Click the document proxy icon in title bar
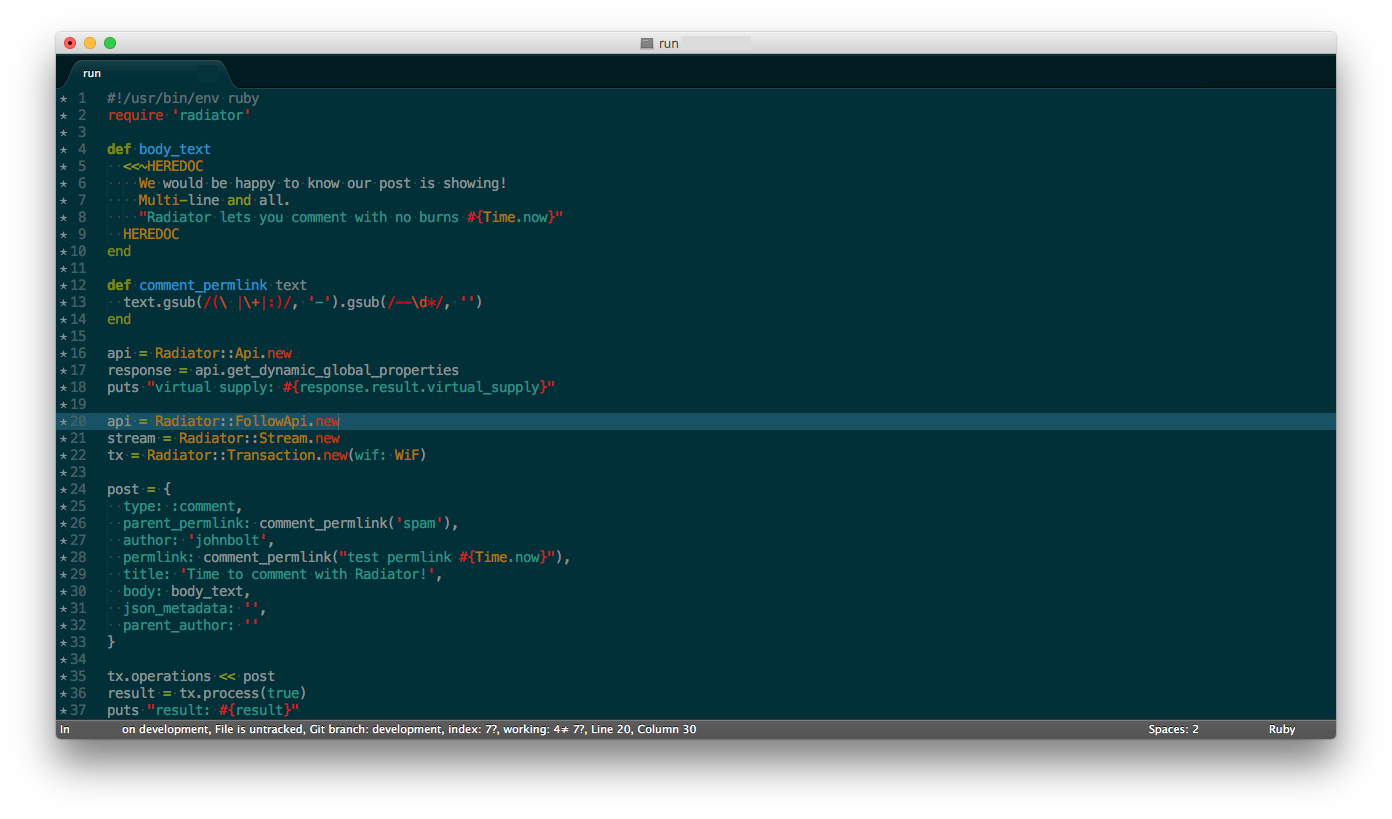The width and height of the screenshot is (1392, 819). point(647,43)
